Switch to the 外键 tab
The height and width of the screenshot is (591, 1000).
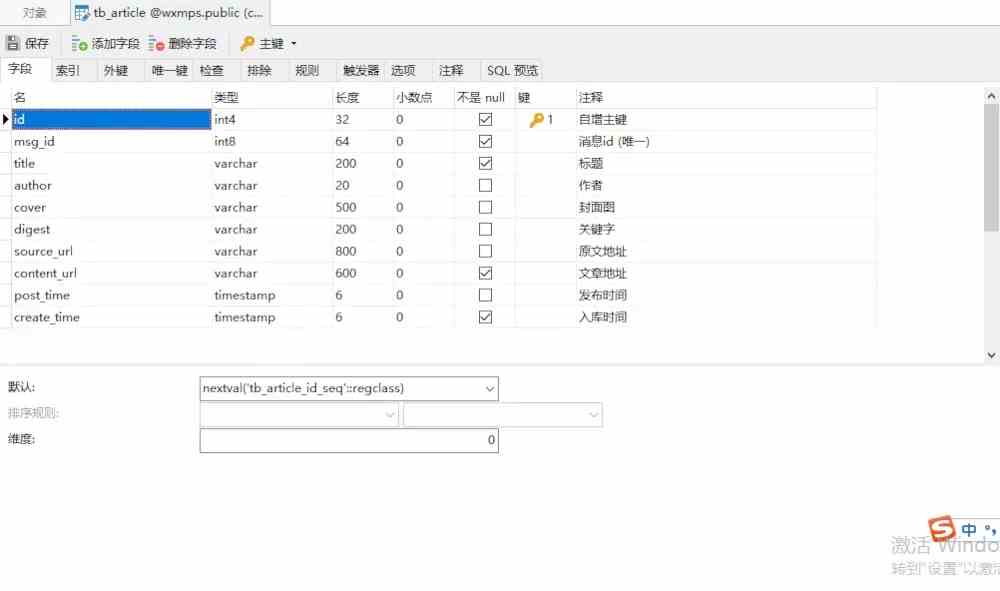[115, 70]
